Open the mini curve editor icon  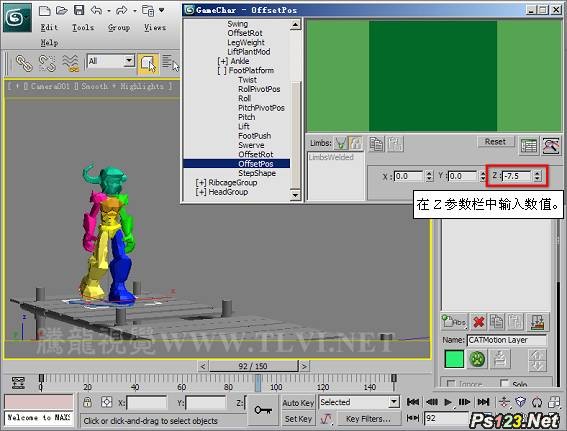coord(18,383)
